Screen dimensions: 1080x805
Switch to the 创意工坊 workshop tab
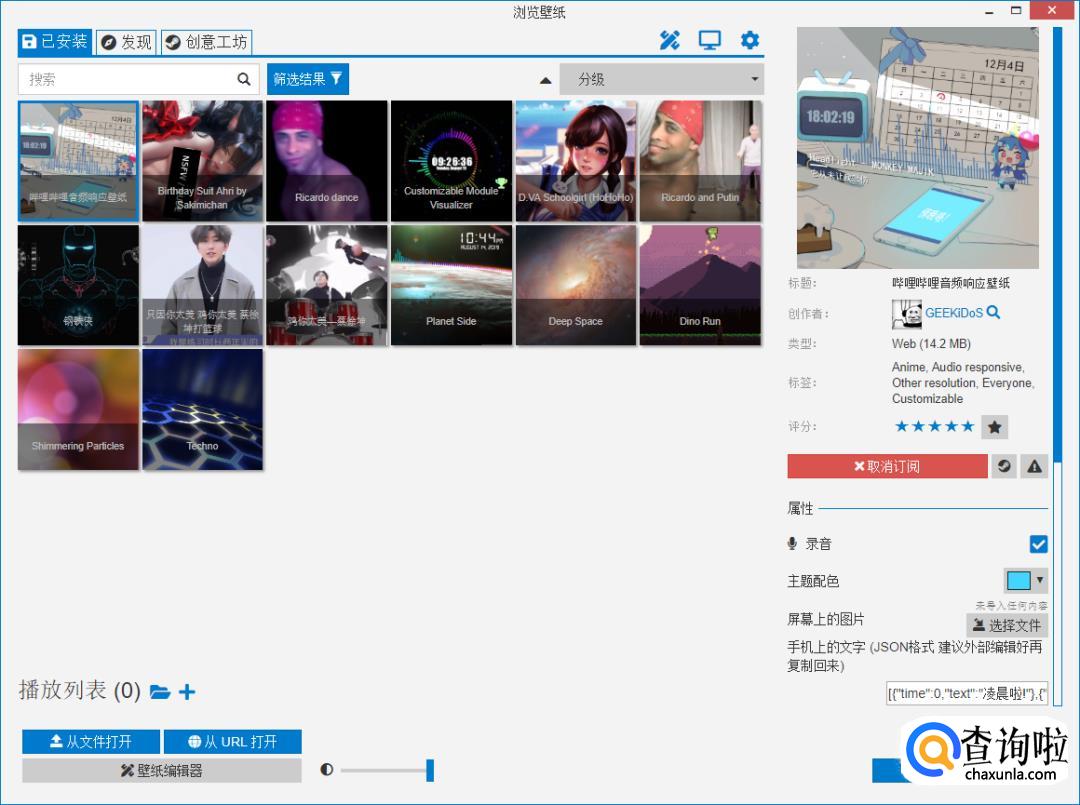207,42
